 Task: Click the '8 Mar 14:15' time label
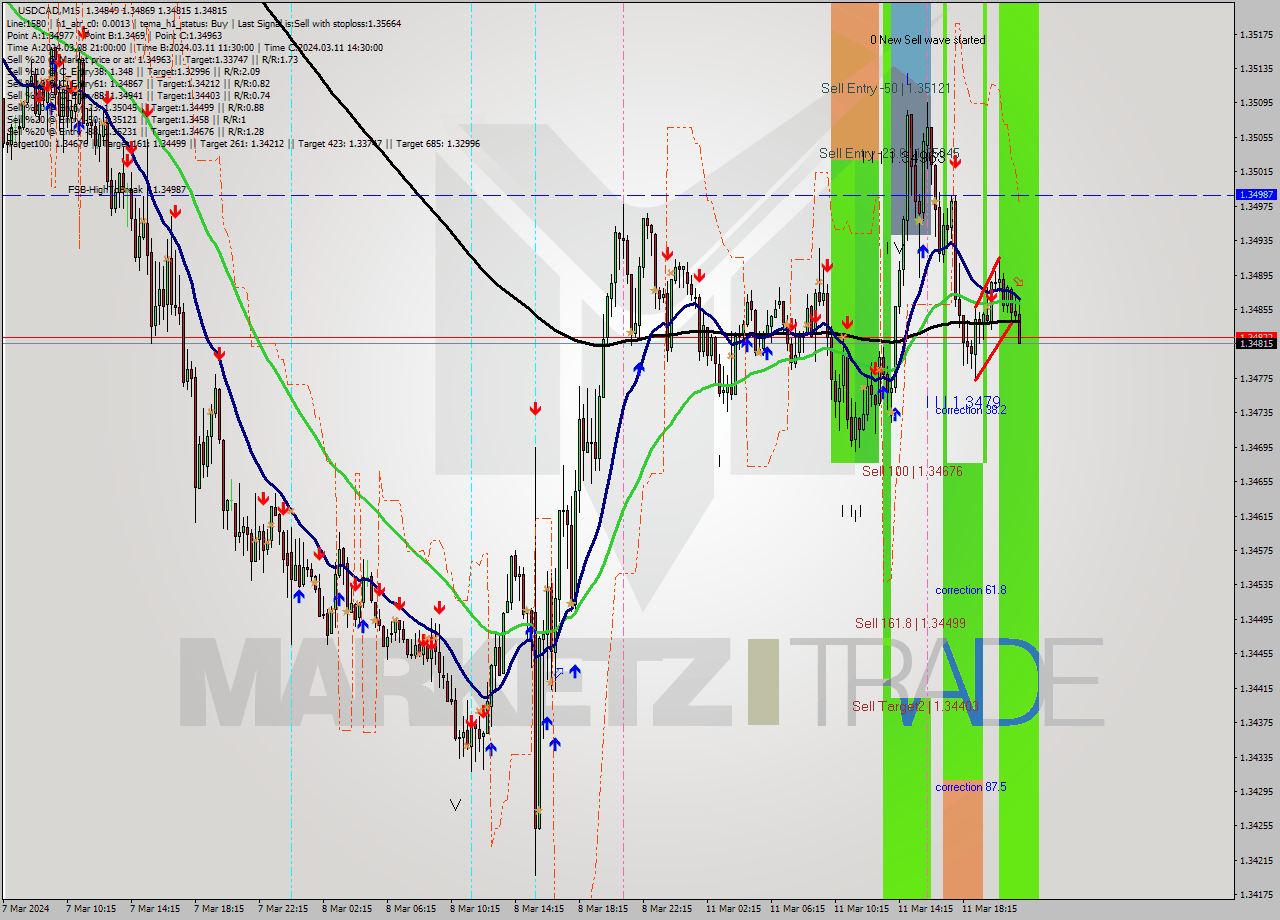click(540, 910)
